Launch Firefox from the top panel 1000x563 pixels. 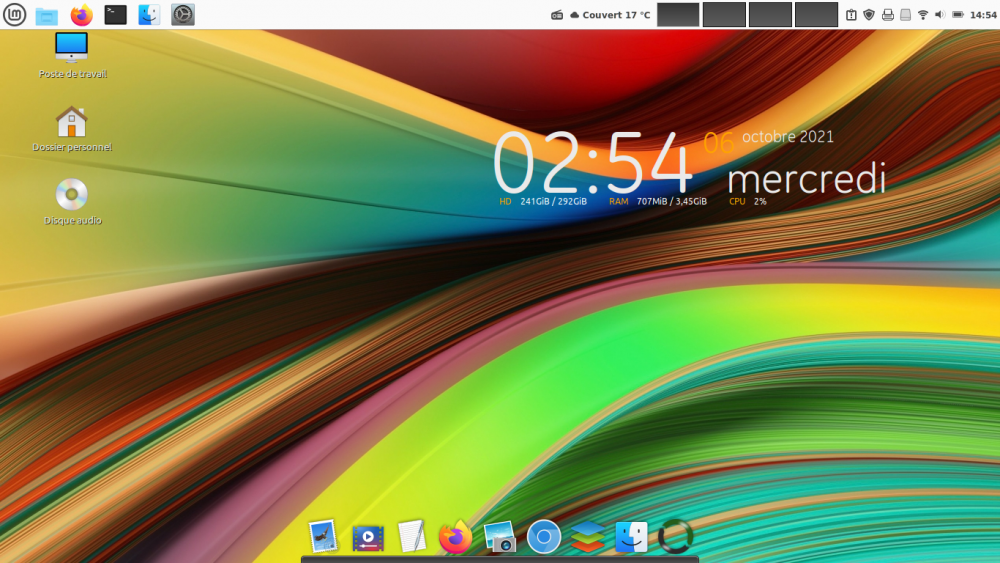pos(81,15)
